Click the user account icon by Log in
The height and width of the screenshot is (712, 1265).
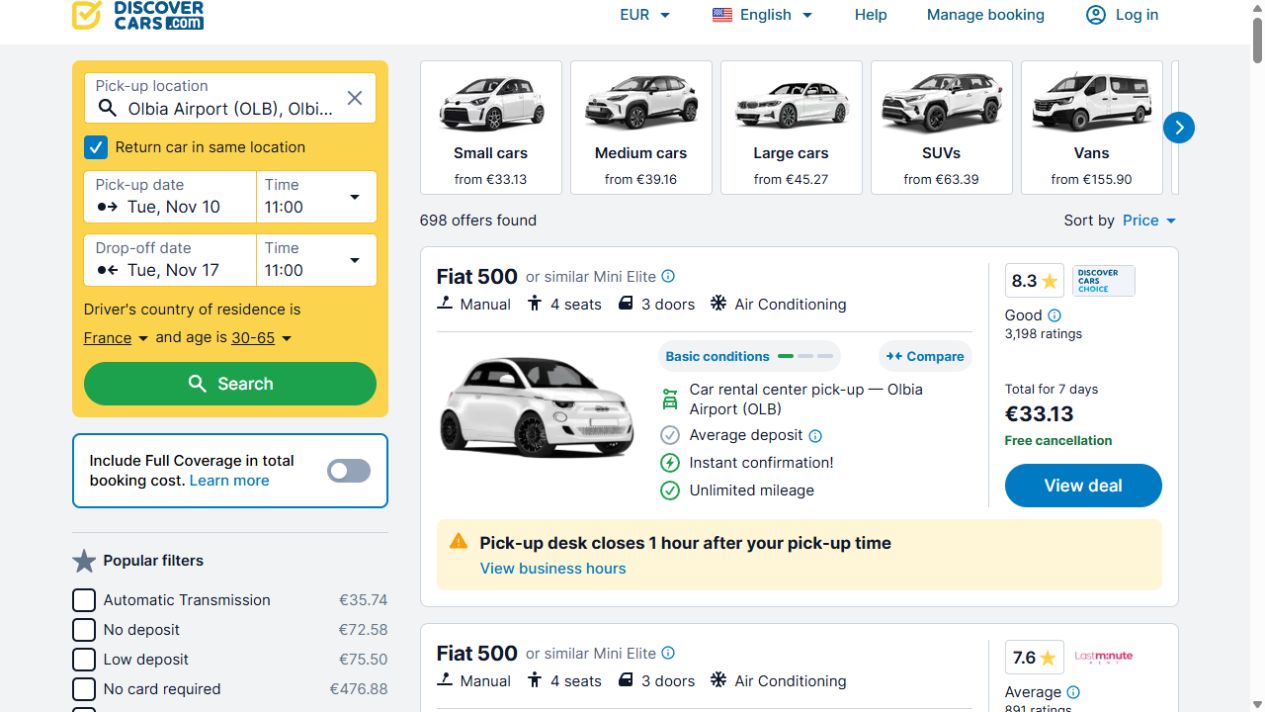point(1096,15)
